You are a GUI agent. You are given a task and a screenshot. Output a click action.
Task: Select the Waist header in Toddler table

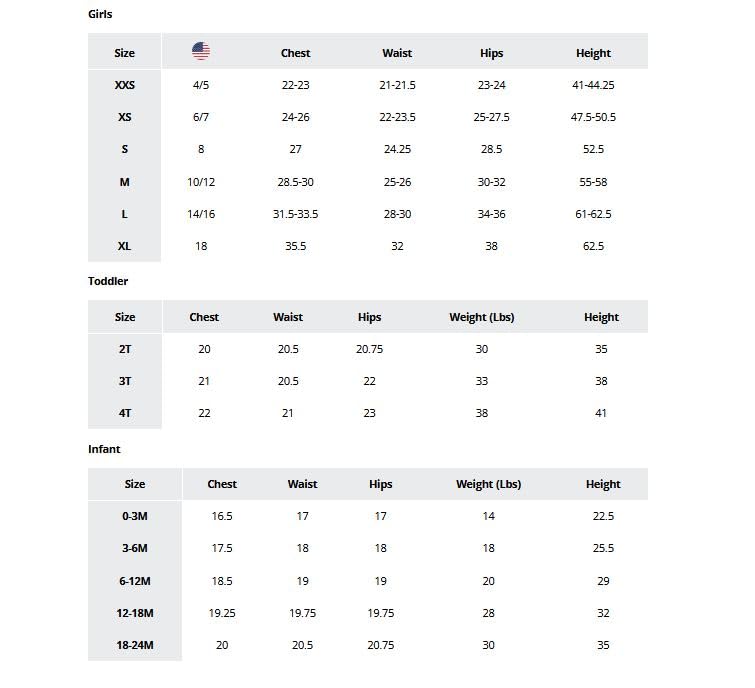click(x=288, y=317)
